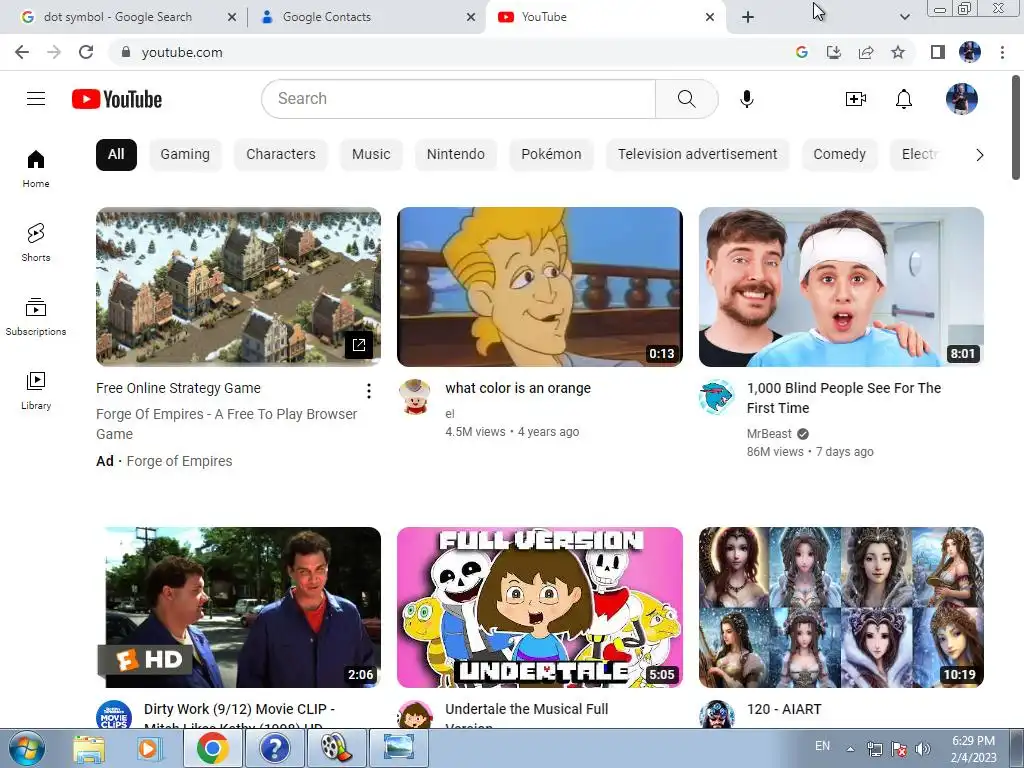Open 'what color is an orange' video title

point(518,388)
